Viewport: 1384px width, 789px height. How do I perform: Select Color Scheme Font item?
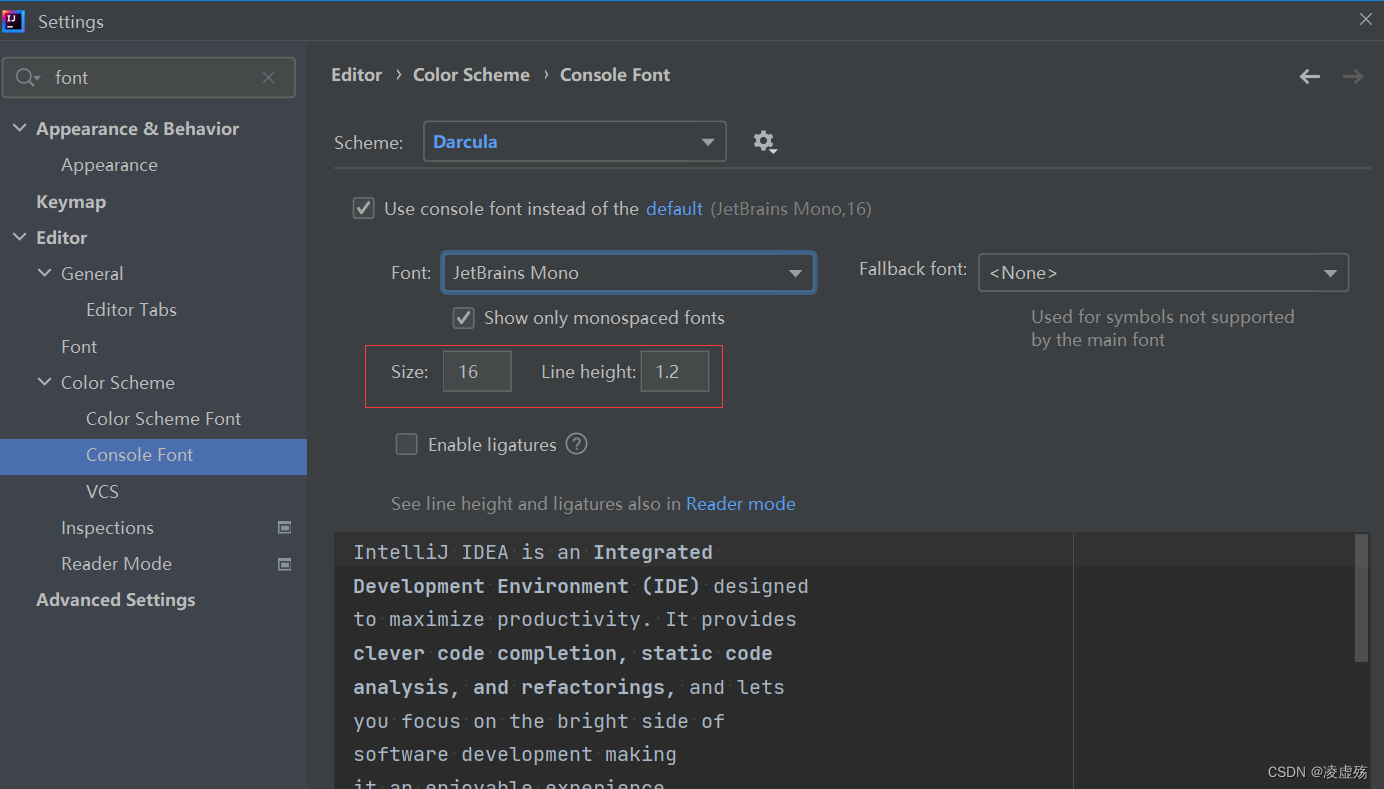tap(163, 419)
